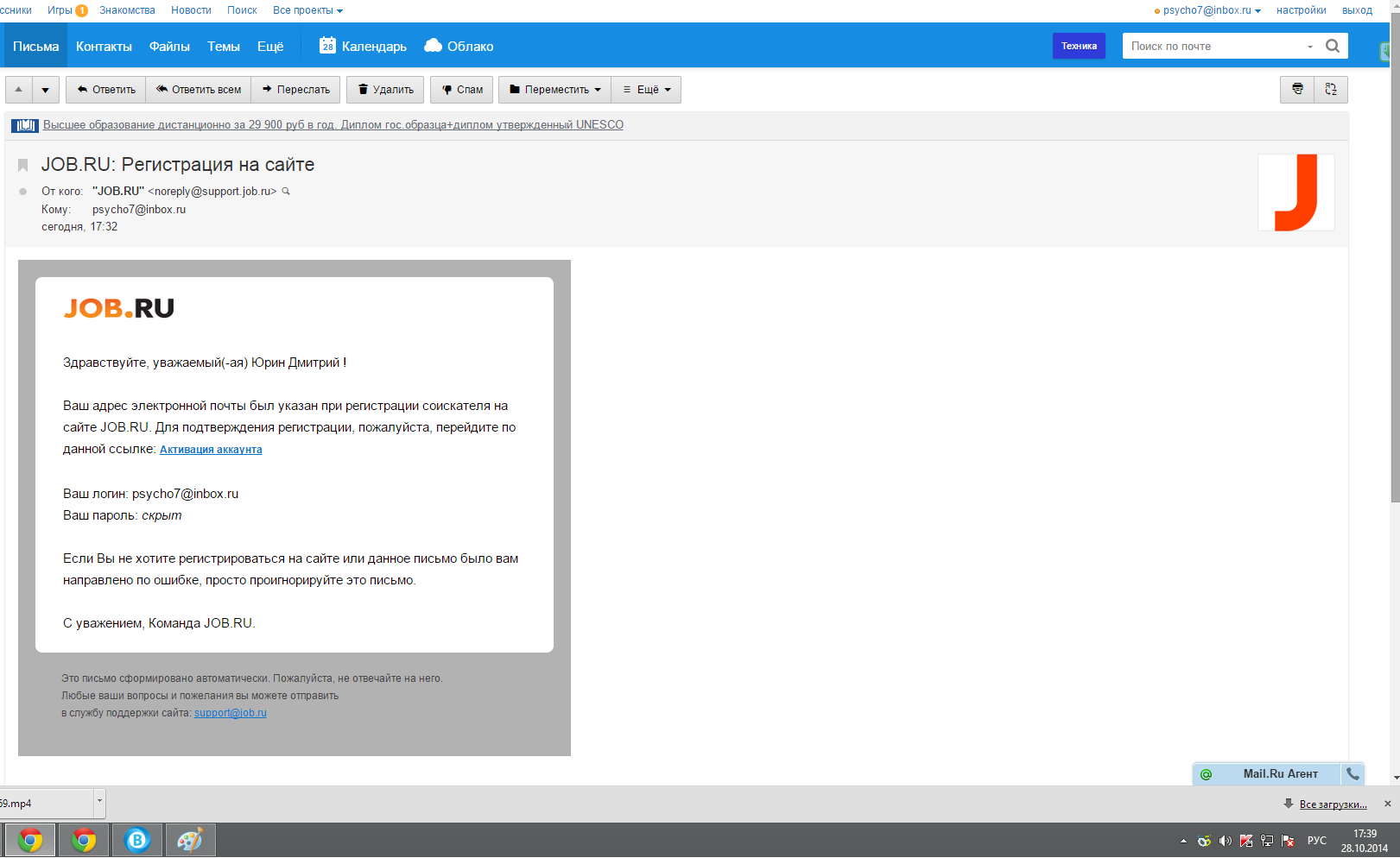Click the Техника button
The image size is (1400, 858).
(1079, 47)
